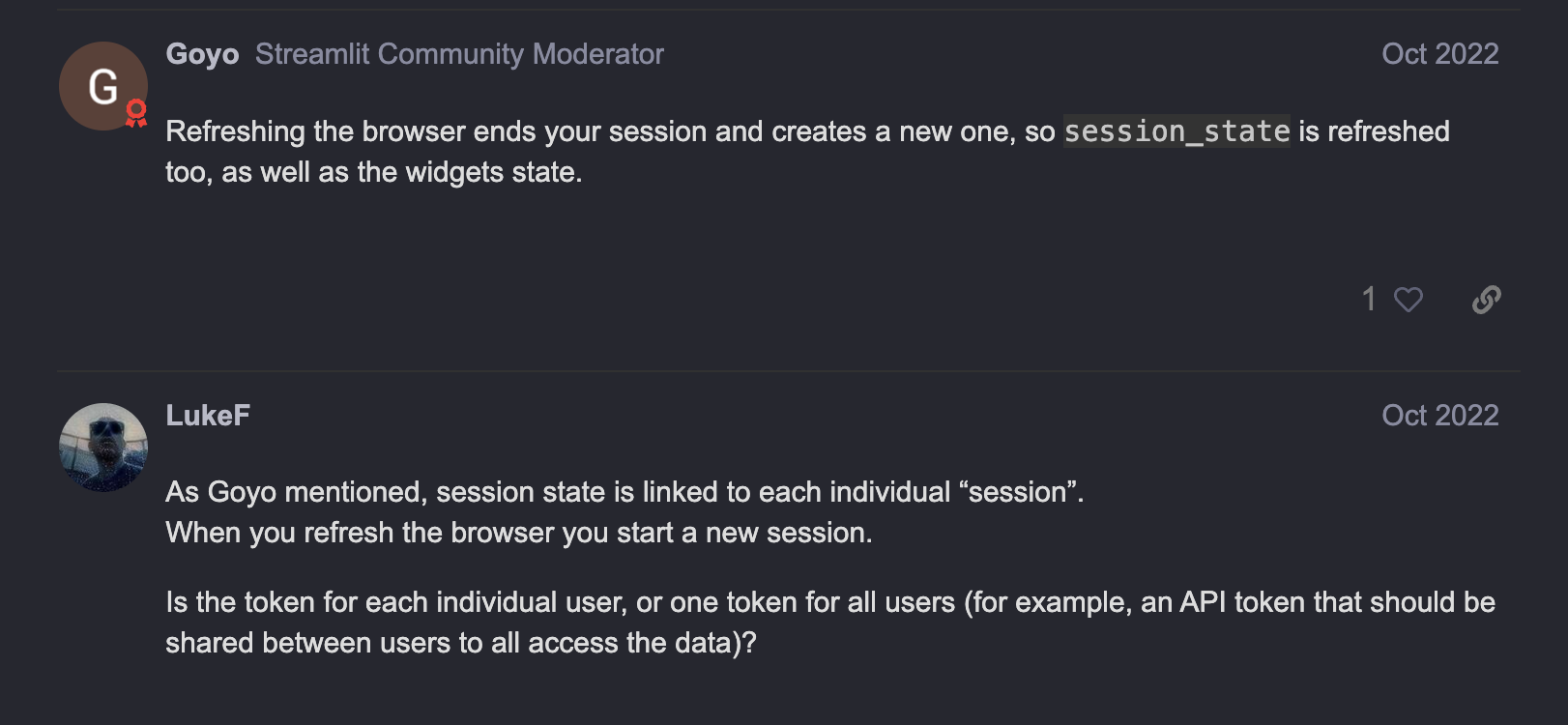
Task: Copy link to Goyo's post with chain icon
Action: point(1486,300)
